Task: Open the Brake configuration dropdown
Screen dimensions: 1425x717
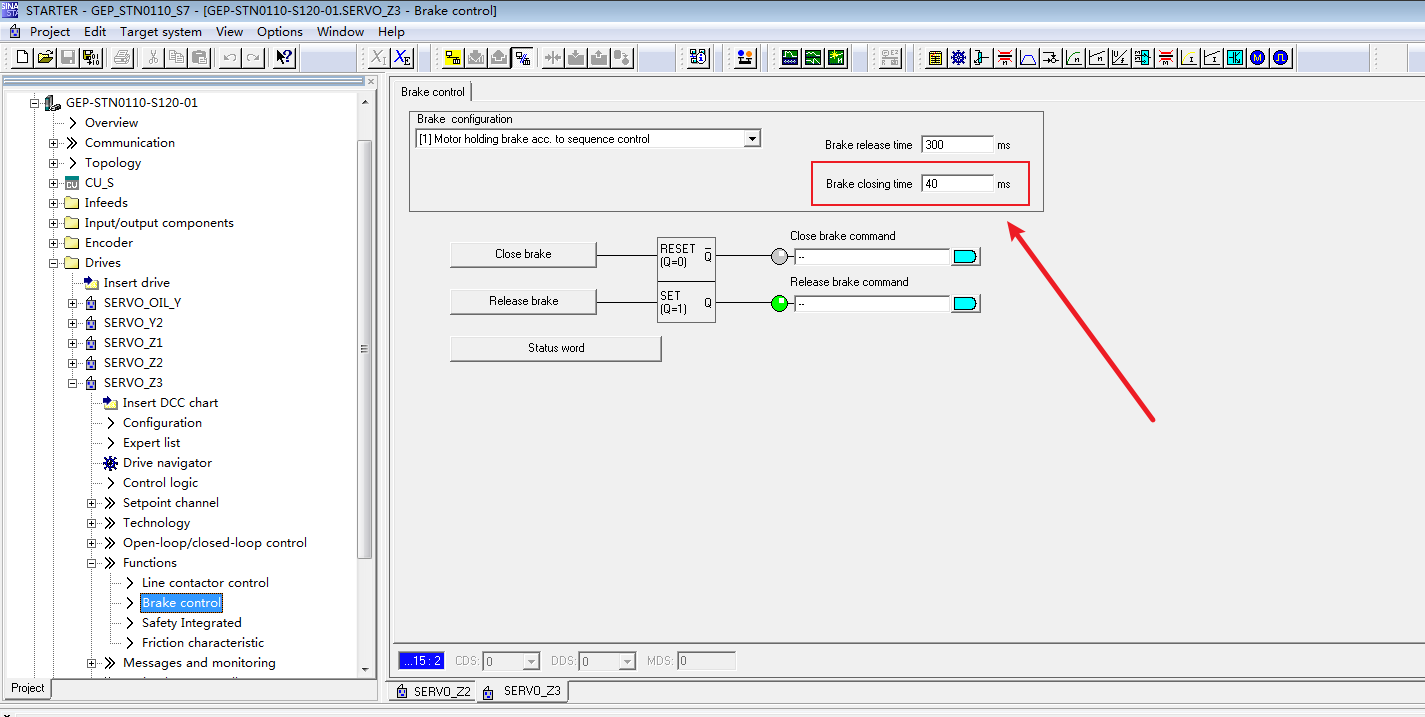Action: coord(752,139)
